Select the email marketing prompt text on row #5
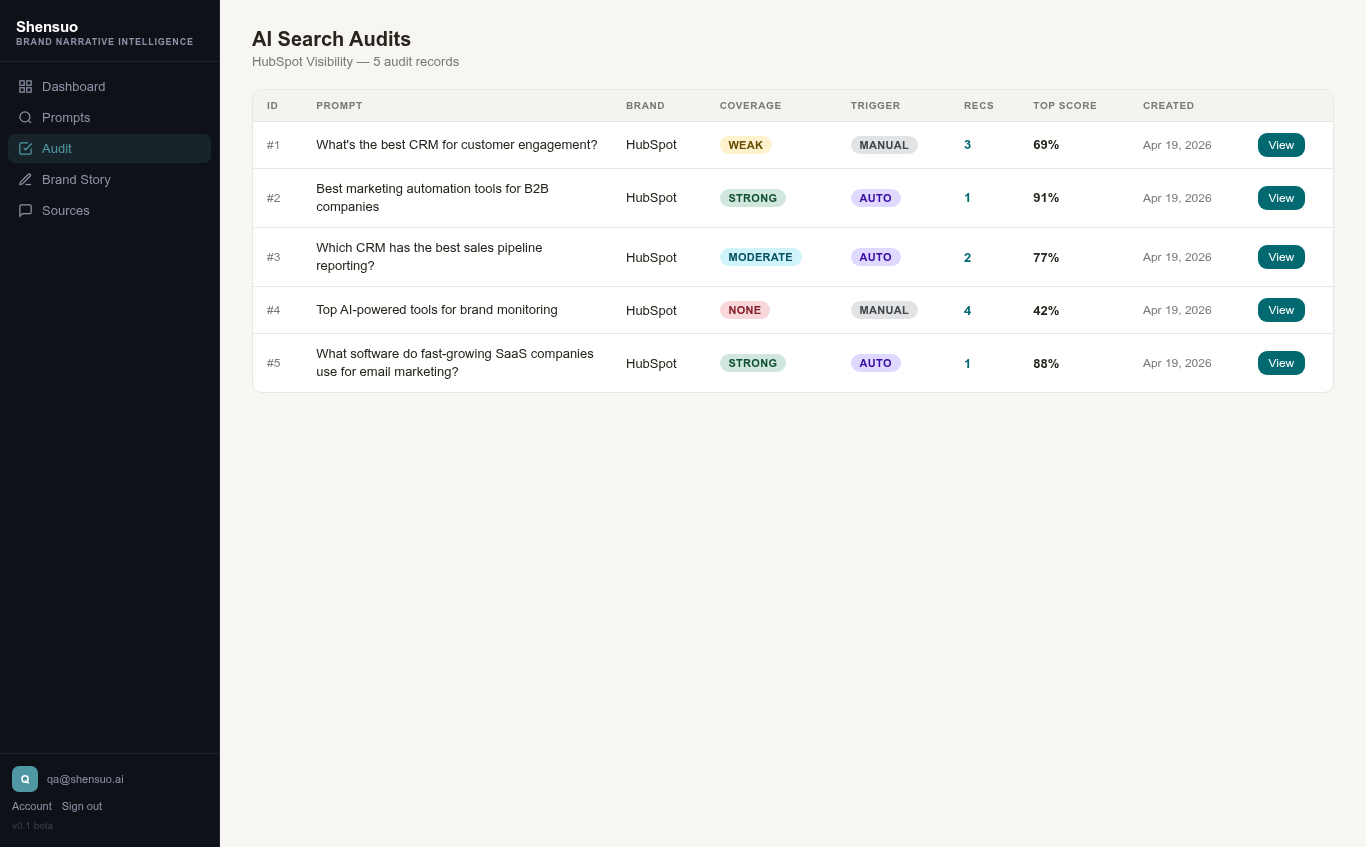1366x847 pixels. tap(454, 362)
